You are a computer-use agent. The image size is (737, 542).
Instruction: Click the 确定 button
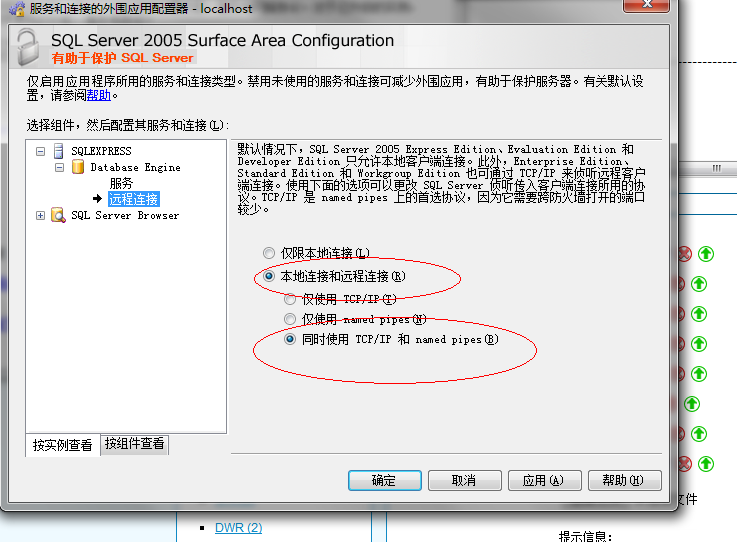point(384,480)
